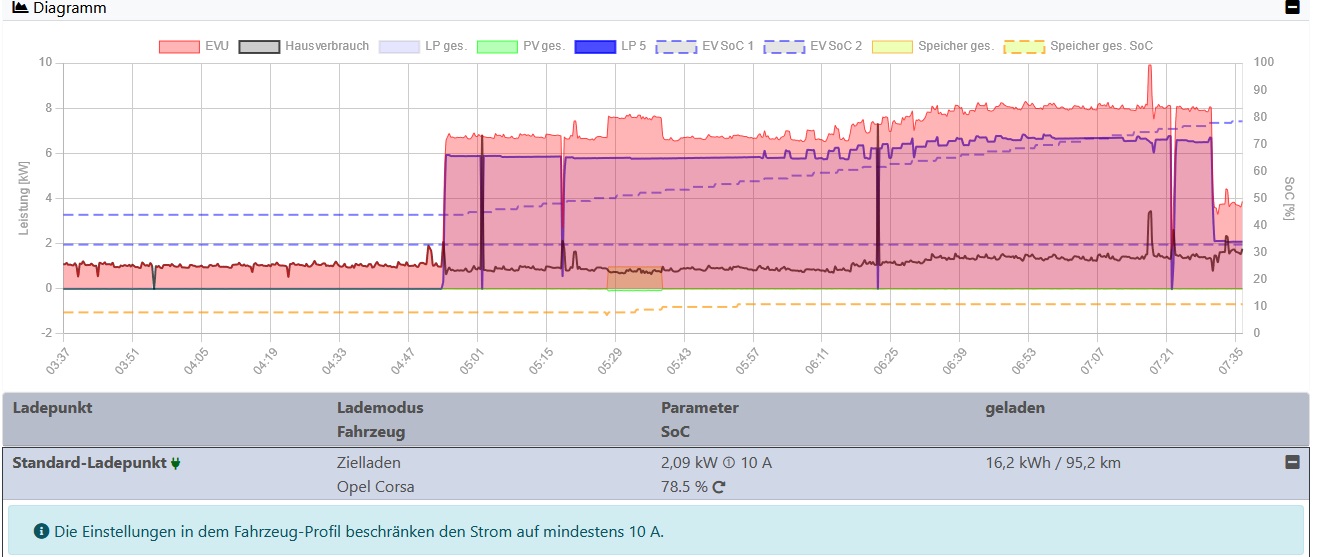Toggle the PV ges. legend series

[521, 46]
